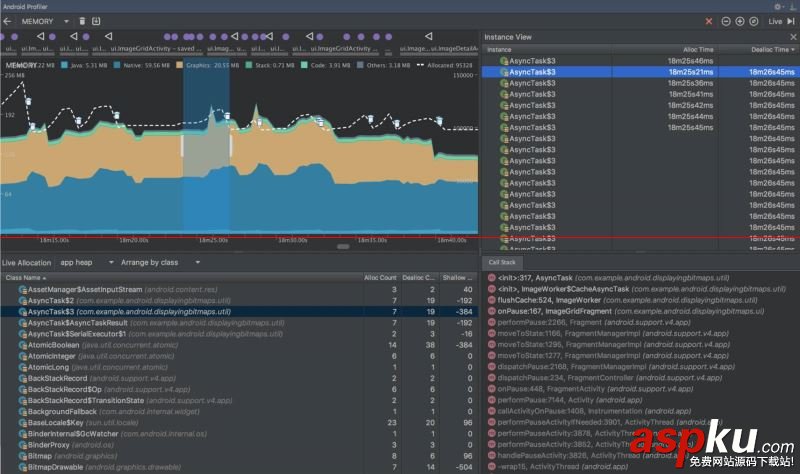Image resolution: width=800 pixels, height=474 pixels.
Task: Select AsyncTask$SerialExecutor$1 class row
Action: pos(239,334)
